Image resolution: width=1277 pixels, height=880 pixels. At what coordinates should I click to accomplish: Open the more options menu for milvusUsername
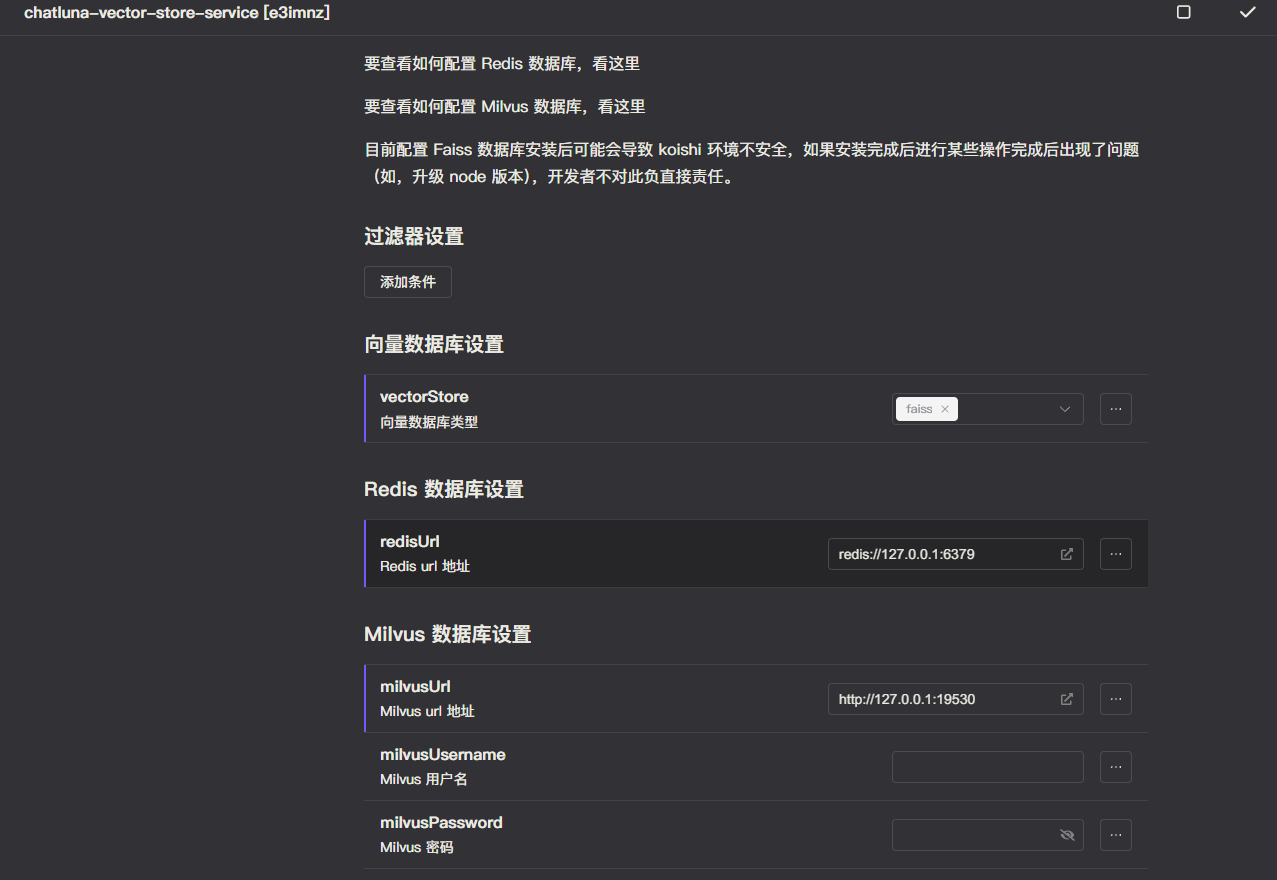tap(1115, 766)
